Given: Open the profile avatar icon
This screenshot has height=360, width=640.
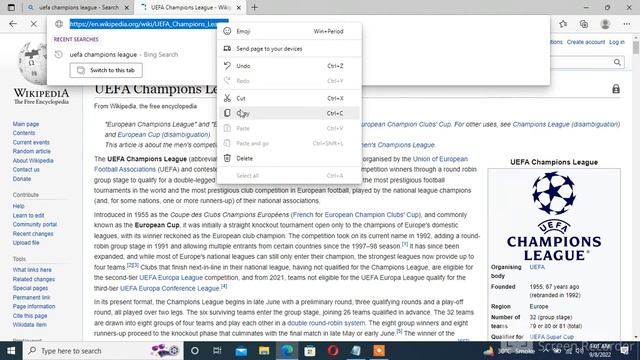Looking at the screenshot, I should [605, 24].
